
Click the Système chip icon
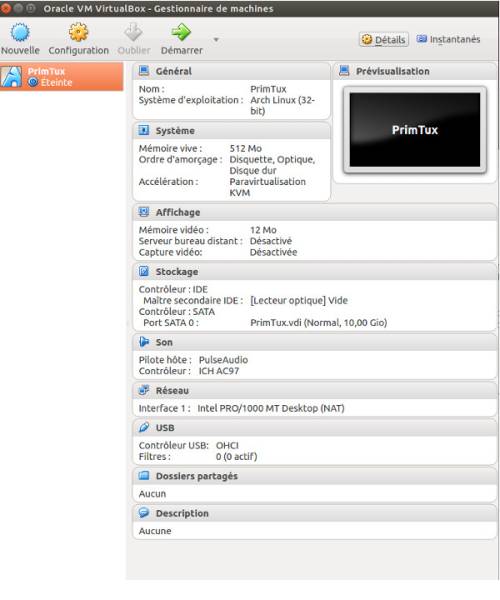pyautogui.click(x=144, y=130)
